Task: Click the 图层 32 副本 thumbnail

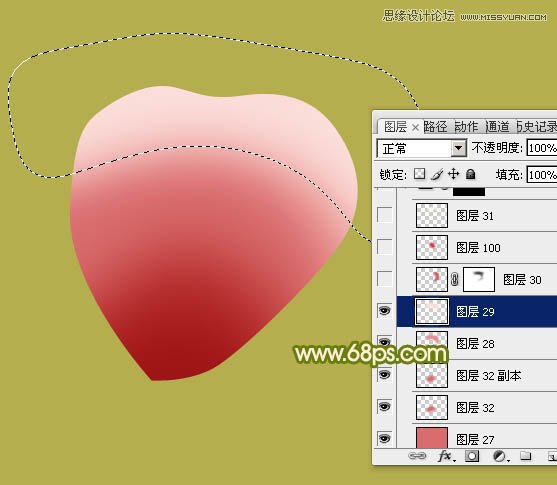Action: point(432,375)
